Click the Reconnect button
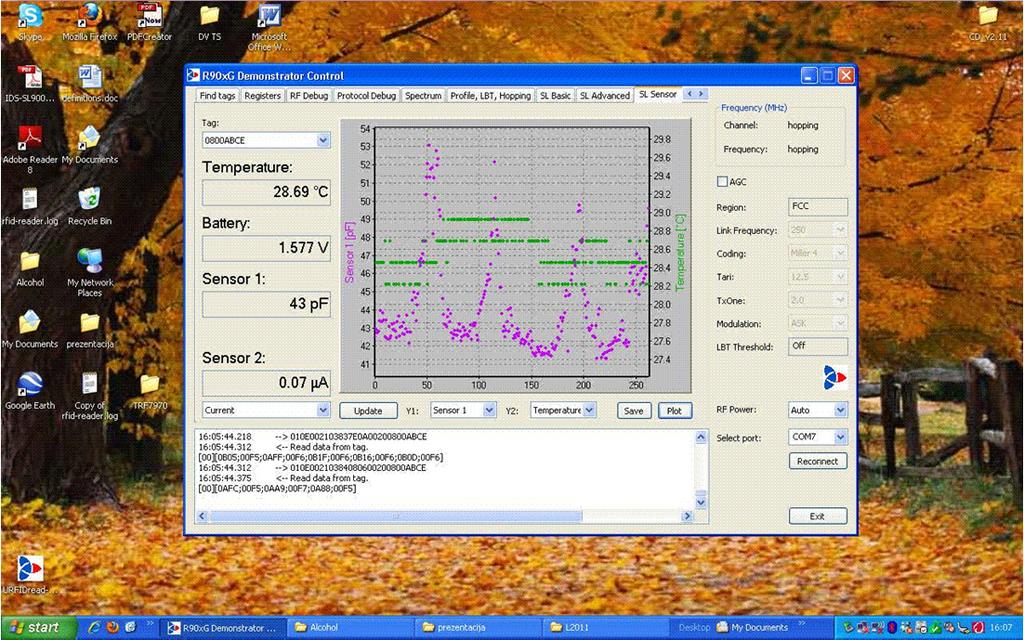Viewport: 1024px width, 640px height. coord(818,461)
